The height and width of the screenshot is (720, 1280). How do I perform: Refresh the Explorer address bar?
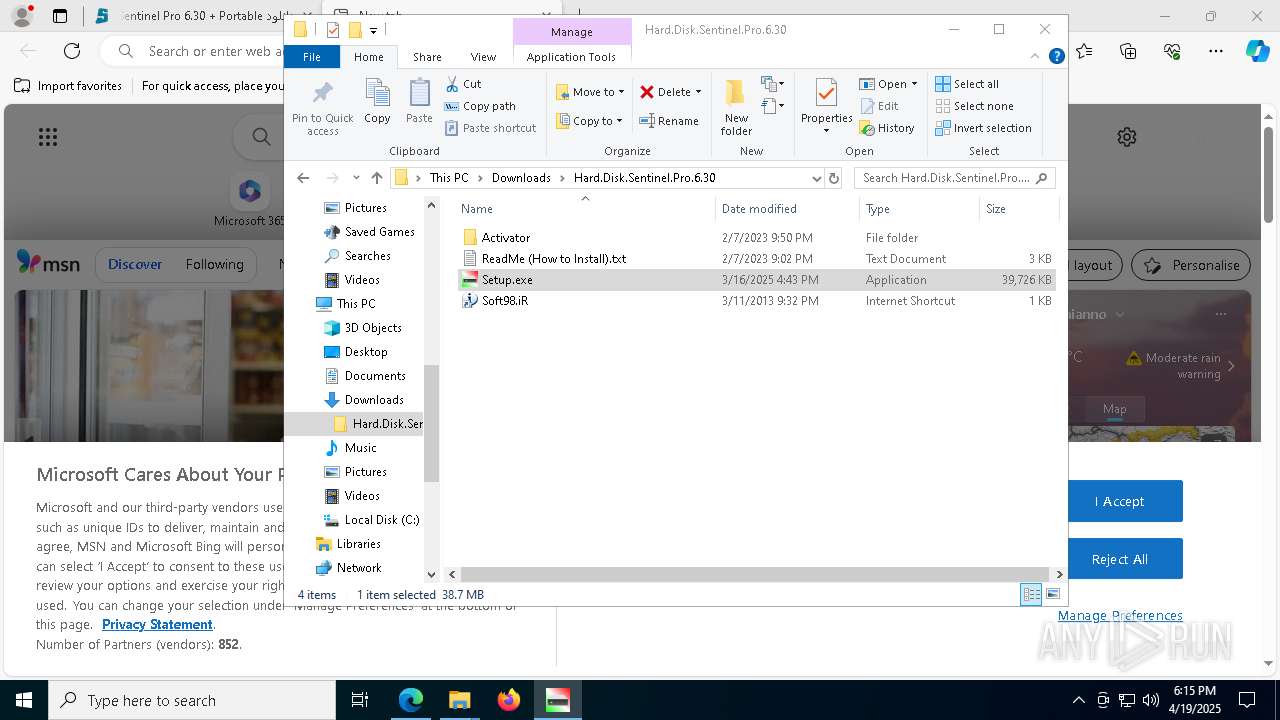(x=834, y=178)
